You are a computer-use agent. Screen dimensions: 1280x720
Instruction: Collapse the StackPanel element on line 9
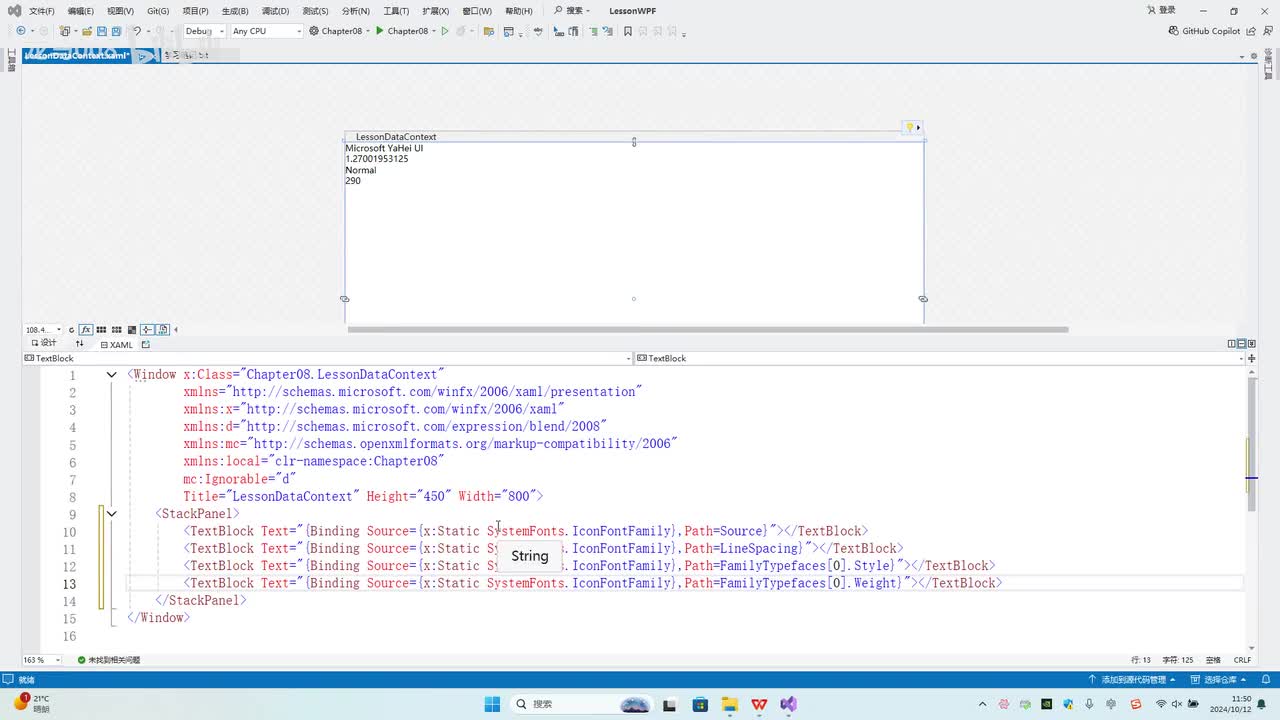click(x=111, y=514)
